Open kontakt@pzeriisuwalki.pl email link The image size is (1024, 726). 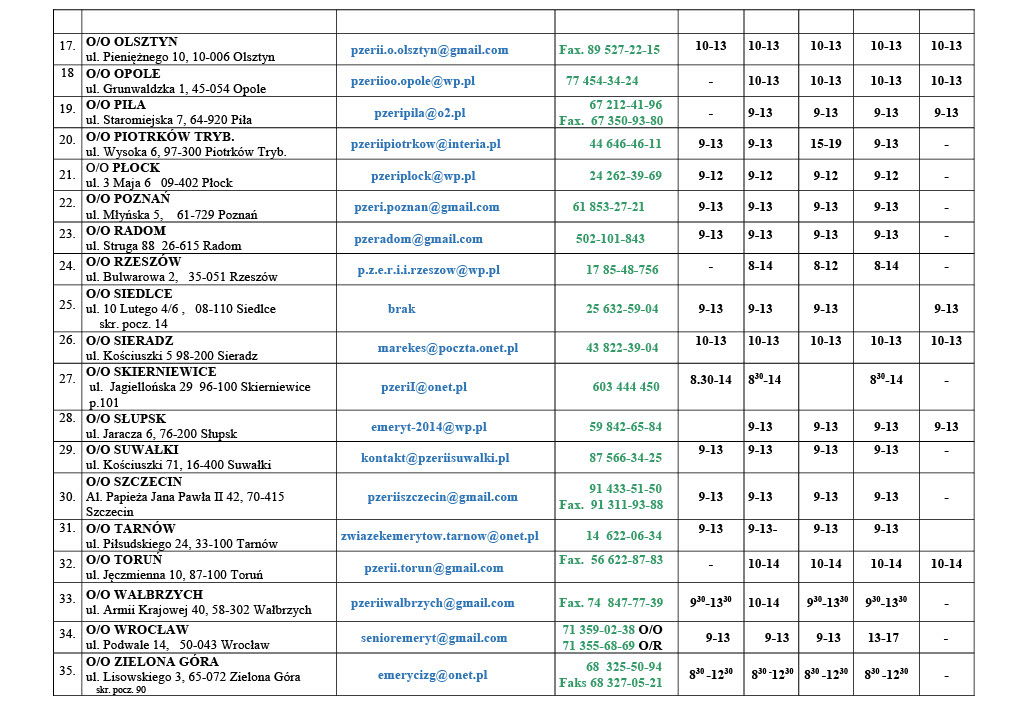[436, 458]
